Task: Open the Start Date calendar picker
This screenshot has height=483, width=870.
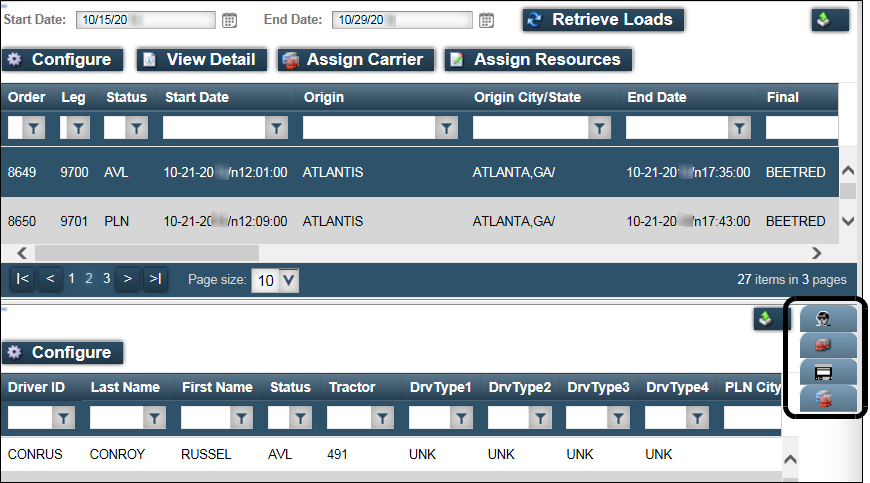Action: [229, 20]
